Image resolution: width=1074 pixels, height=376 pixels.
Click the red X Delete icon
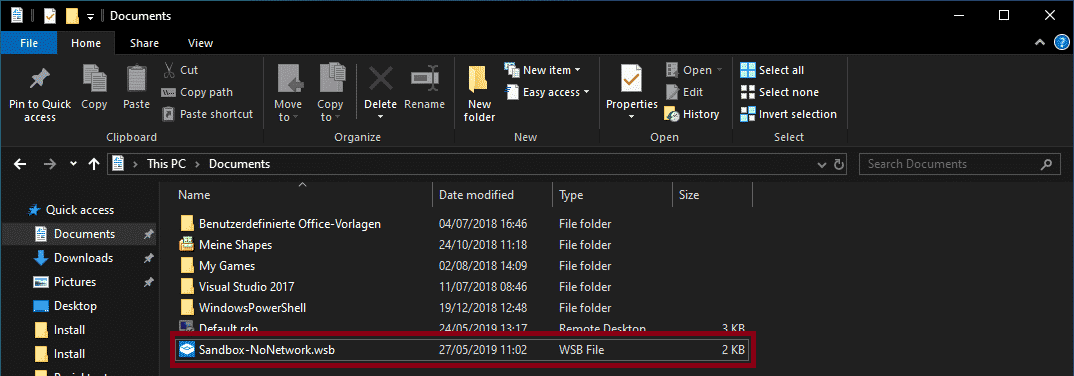click(x=380, y=78)
